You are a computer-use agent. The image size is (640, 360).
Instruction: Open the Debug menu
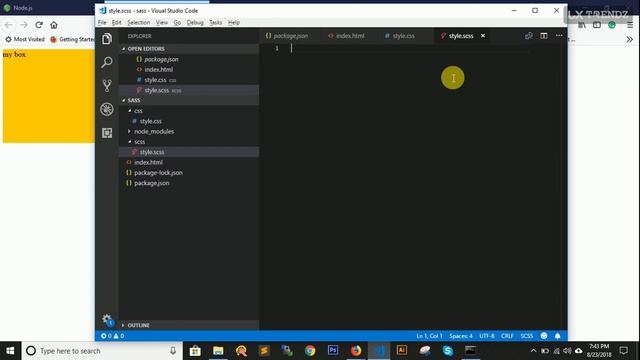pyautogui.click(x=195, y=22)
